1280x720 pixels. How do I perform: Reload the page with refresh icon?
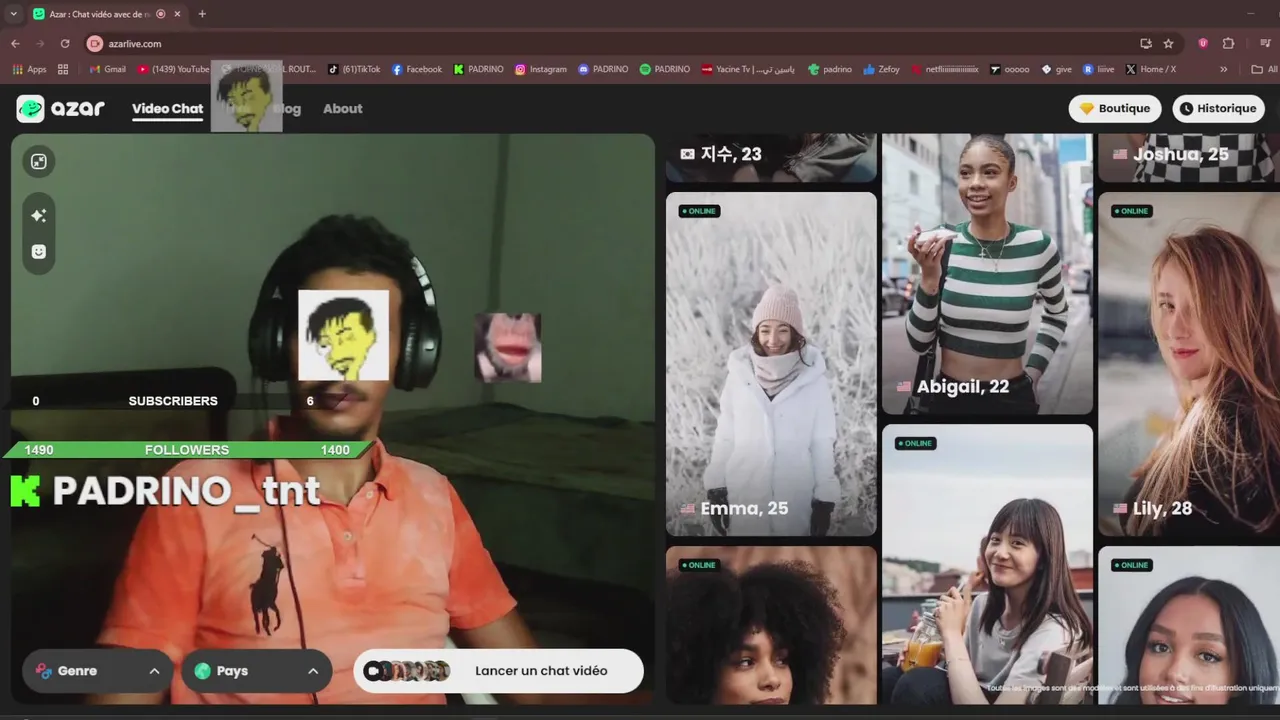tap(65, 44)
